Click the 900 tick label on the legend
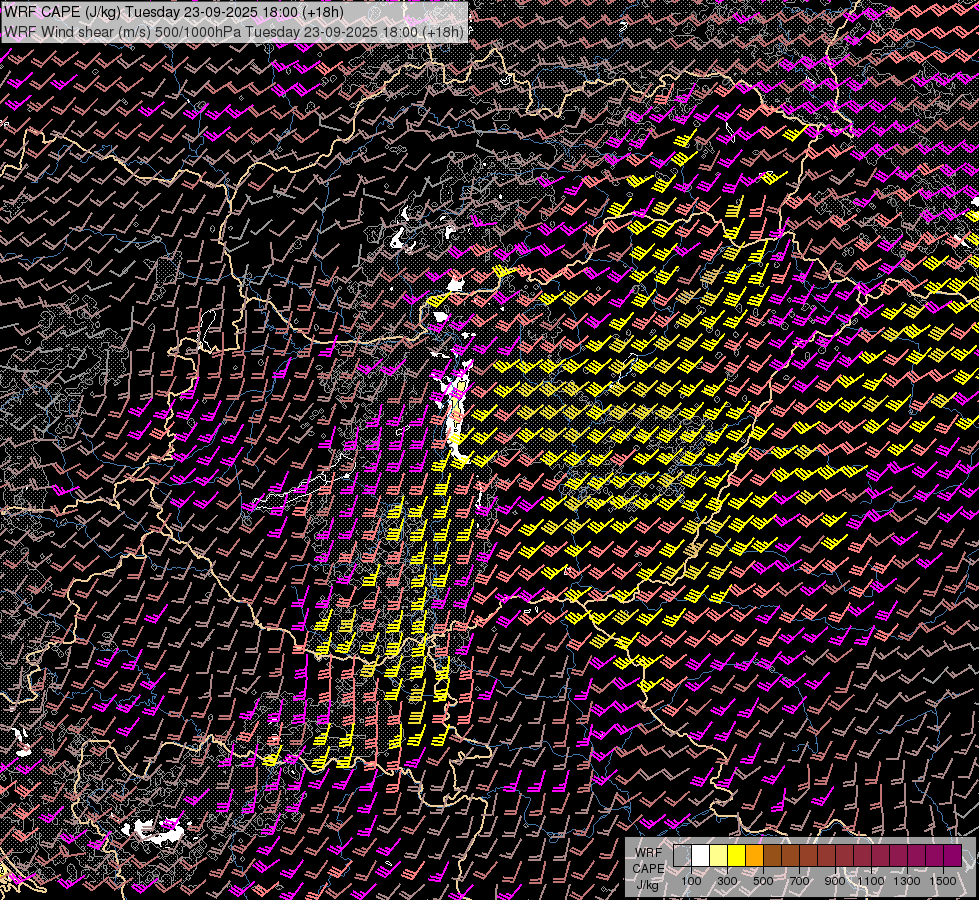This screenshot has width=979, height=900. [x=835, y=881]
